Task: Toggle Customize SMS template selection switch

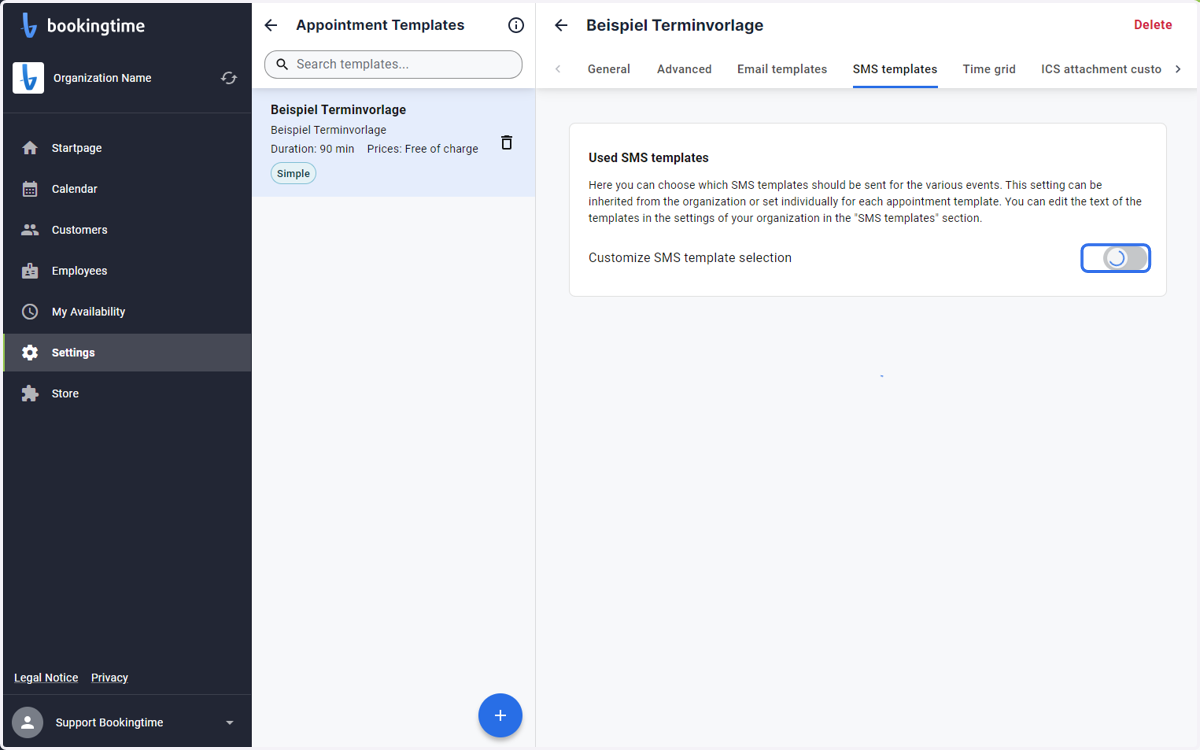Action: (x=1115, y=258)
